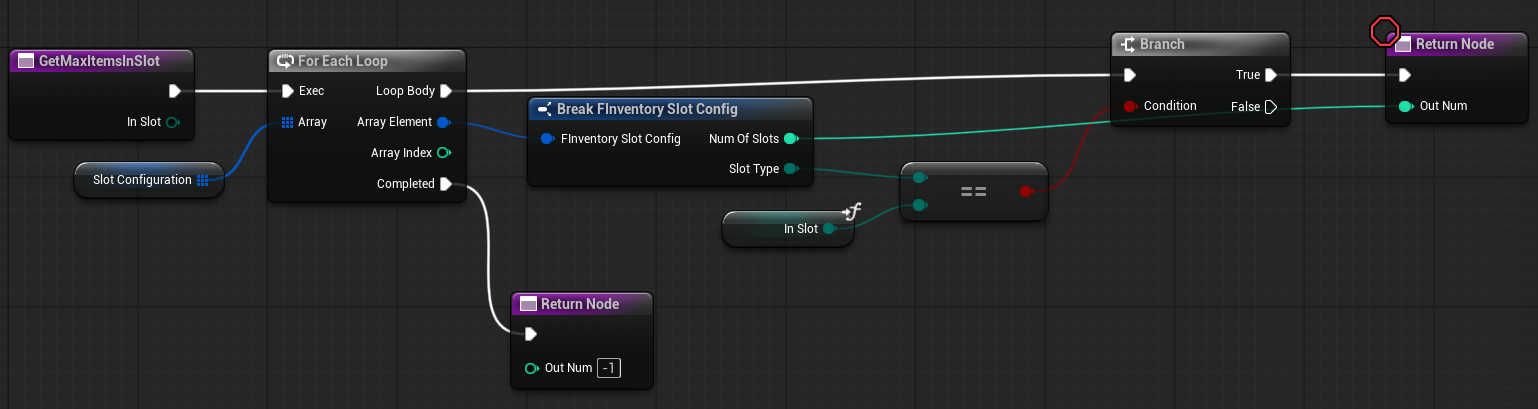Click the Break FInventory Slot Config icon
Viewport: 1538px width, 409px height.
pyautogui.click(x=544, y=109)
